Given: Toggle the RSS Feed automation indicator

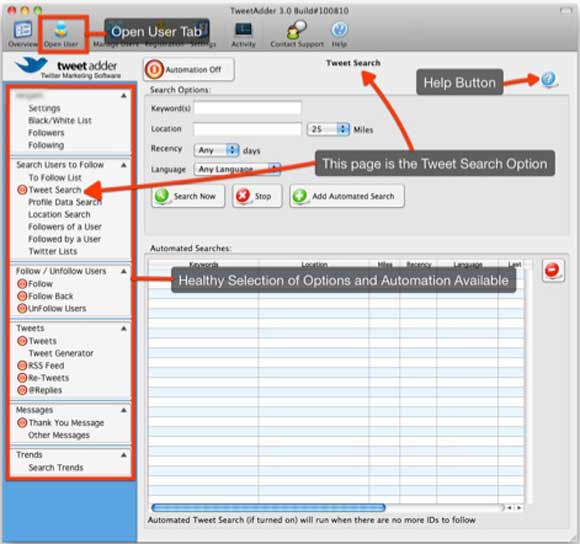Looking at the screenshot, I should point(22,365).
